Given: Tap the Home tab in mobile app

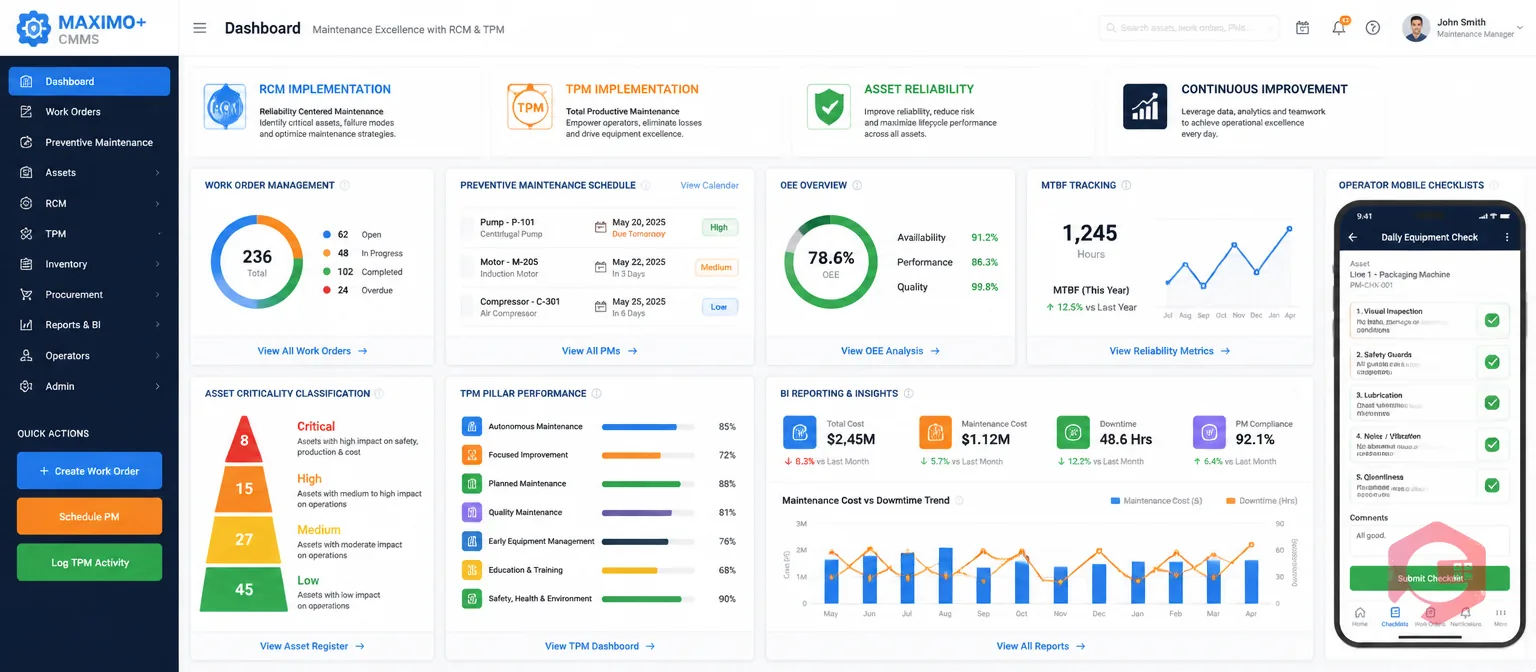Looking at the screenshot, I should click(1359, 616).
